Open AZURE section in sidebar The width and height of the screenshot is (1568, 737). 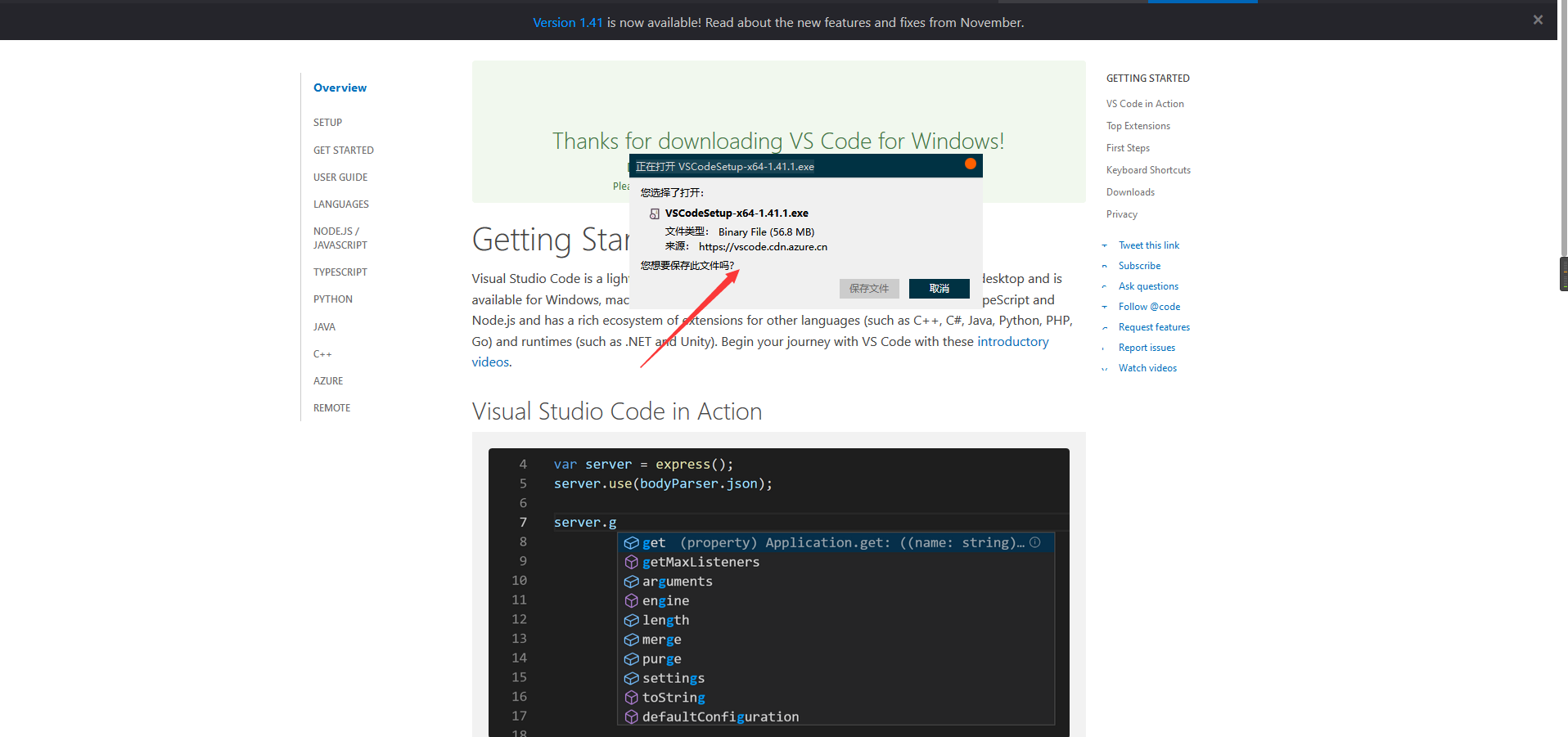(328, 381)
